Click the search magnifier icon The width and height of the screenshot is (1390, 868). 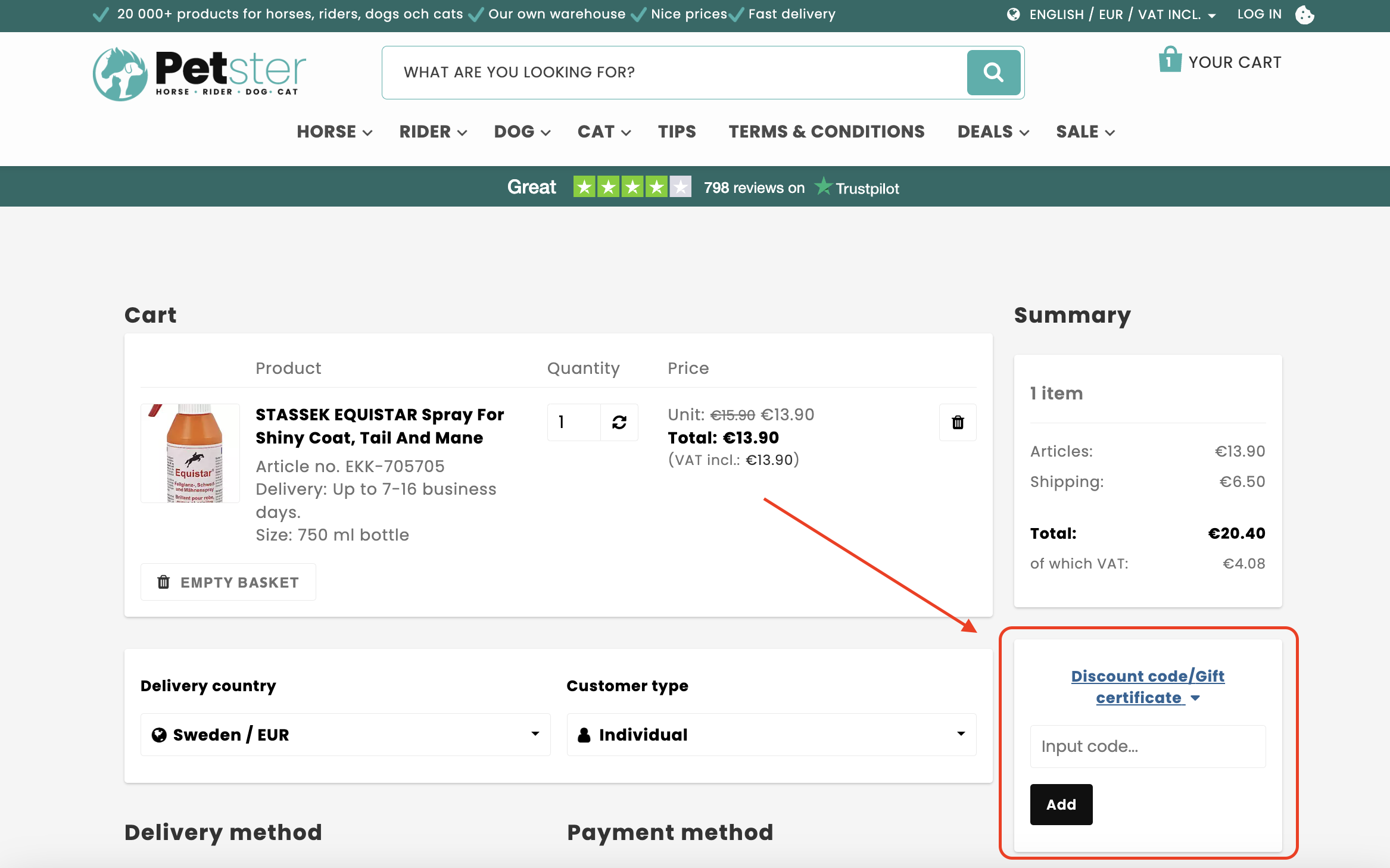pos(992,72)
